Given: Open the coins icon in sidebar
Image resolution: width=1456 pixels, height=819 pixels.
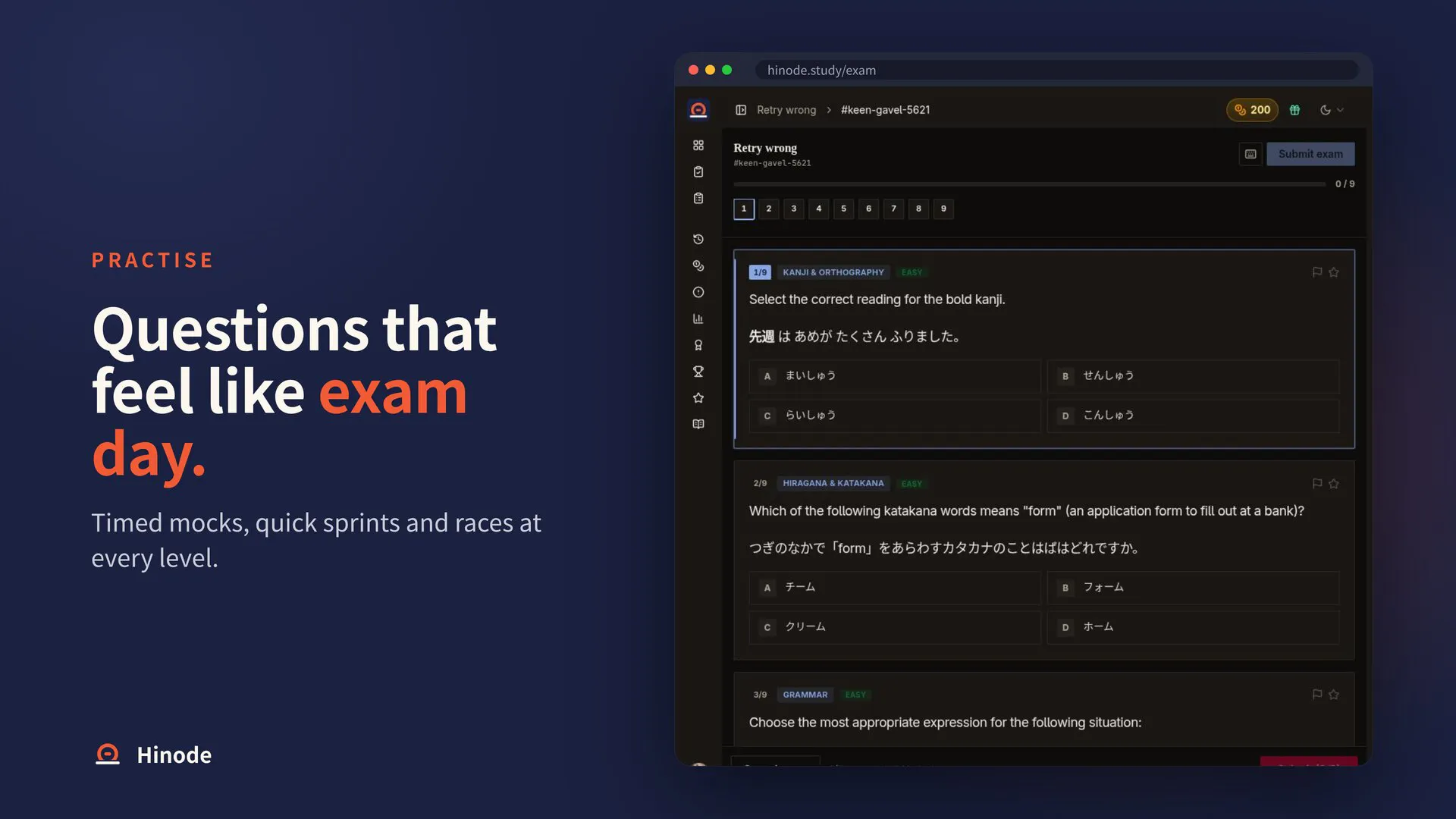Looking at the screenshot, I should (x=698, y=265).
